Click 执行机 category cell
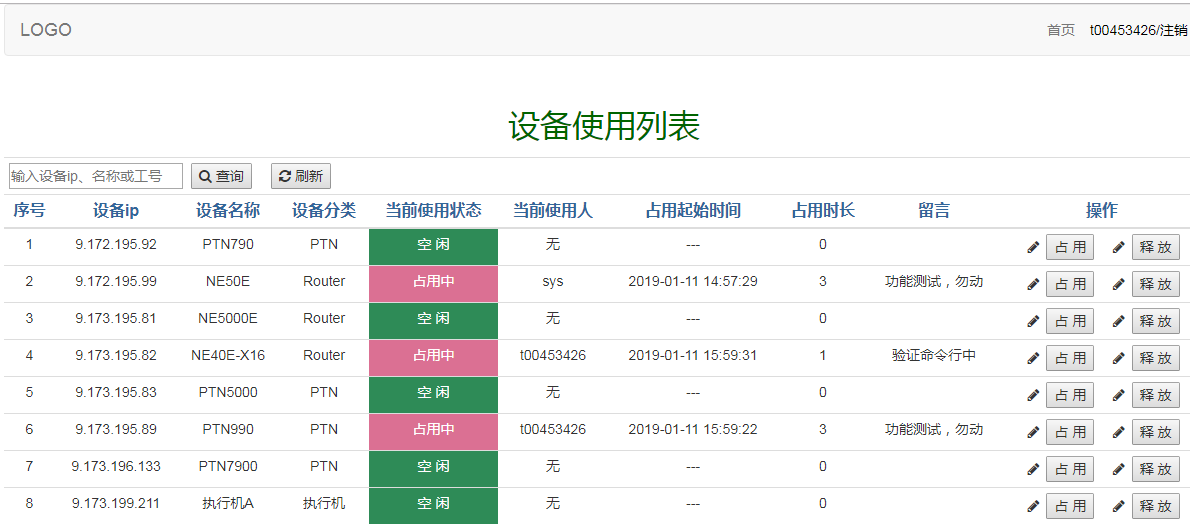The image size is (1190, 529). (x=324, y=503)
